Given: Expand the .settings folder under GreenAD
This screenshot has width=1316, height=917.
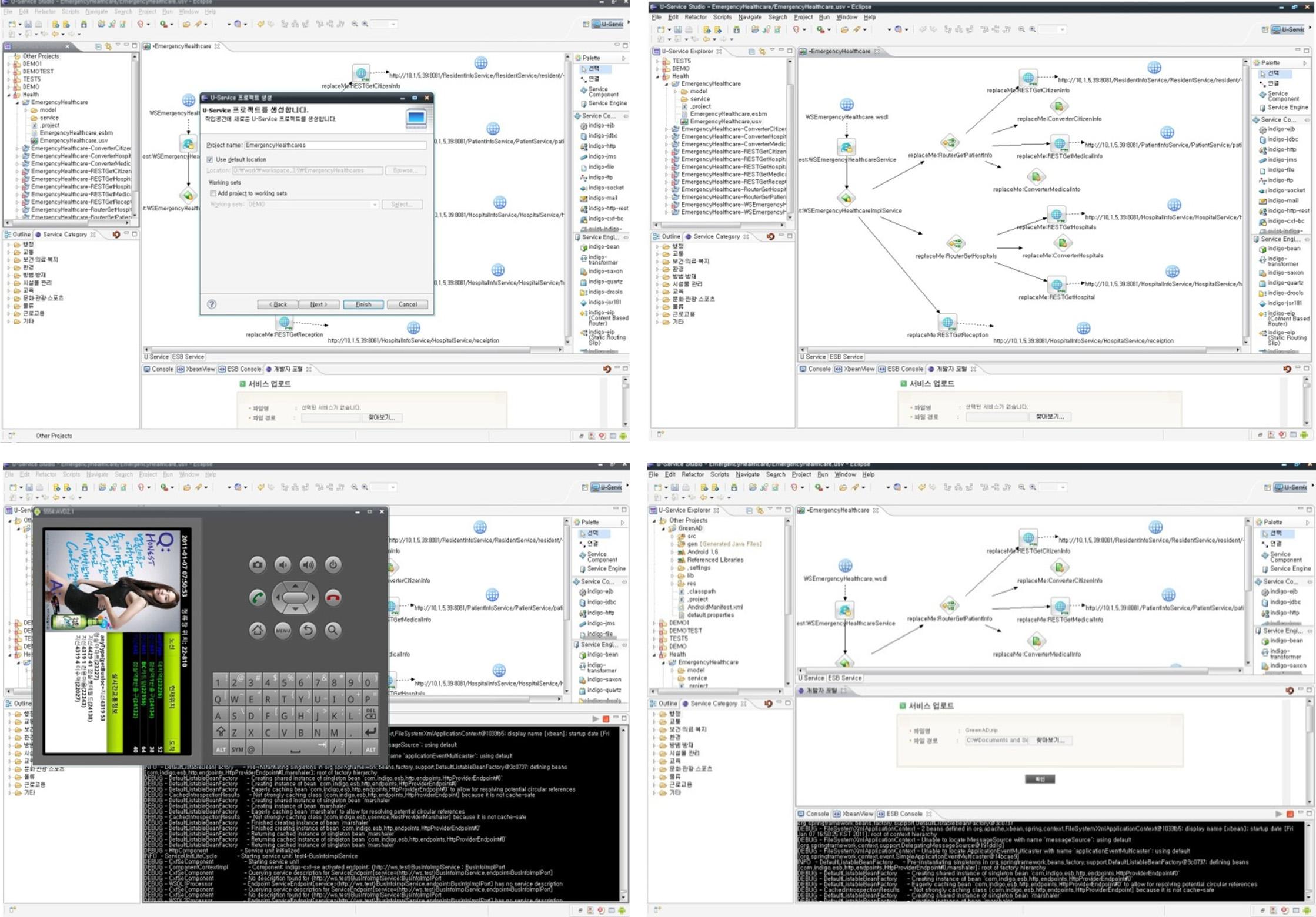Looking at the screenshot, I should (672, 568).
